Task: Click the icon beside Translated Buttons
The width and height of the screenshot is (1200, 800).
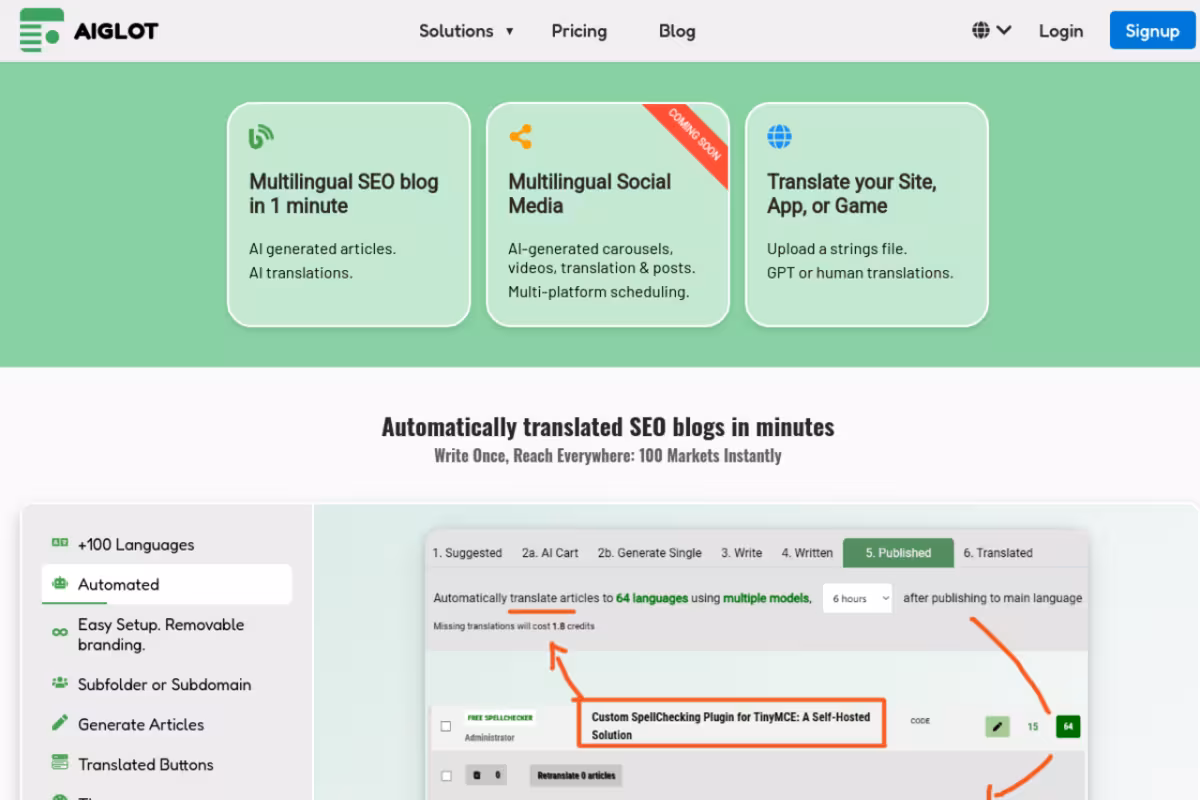Action: pos(60,763)
